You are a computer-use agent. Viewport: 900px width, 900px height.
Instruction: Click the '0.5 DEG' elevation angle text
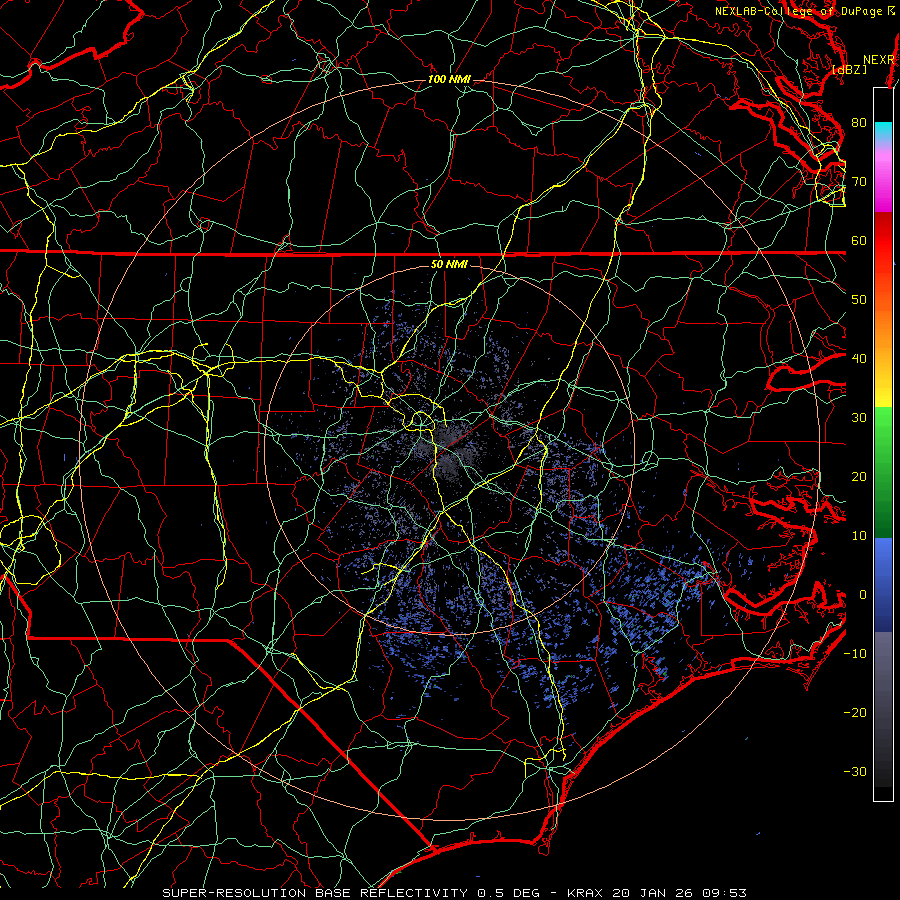coord(508,893)
